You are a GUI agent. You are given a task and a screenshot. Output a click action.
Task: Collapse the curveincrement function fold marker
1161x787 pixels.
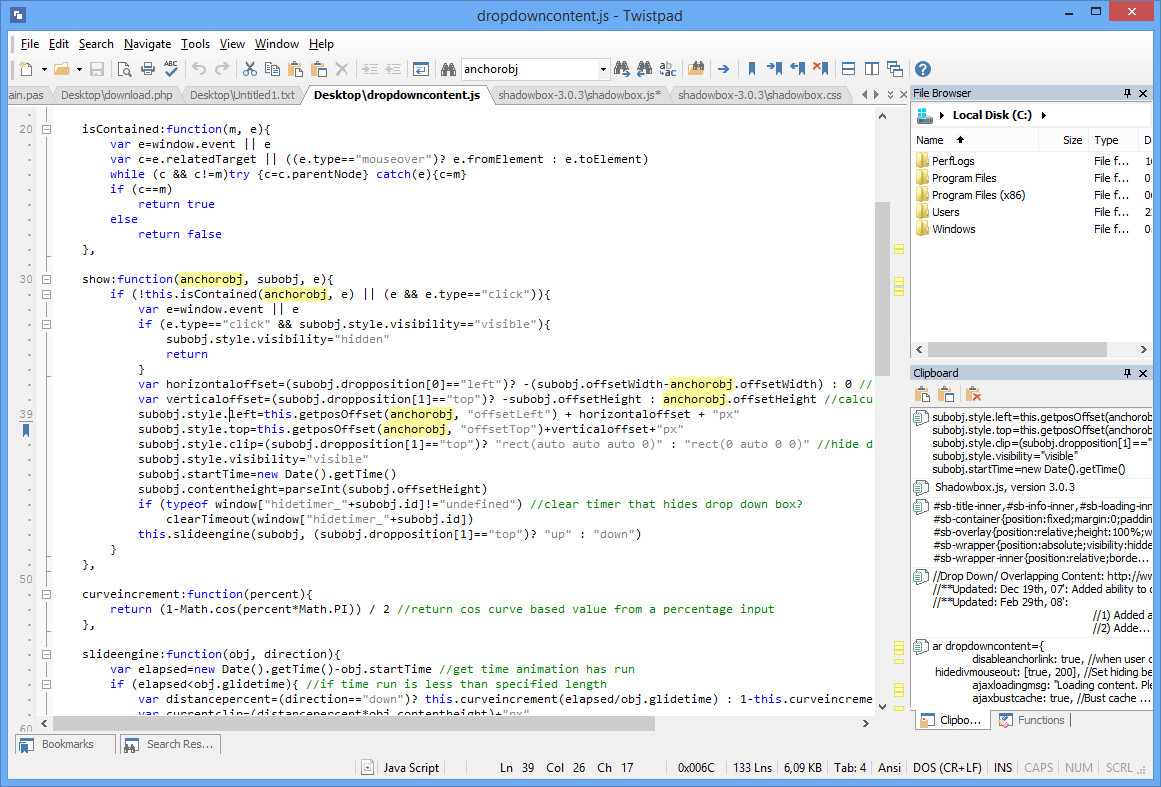pos(47,594)
